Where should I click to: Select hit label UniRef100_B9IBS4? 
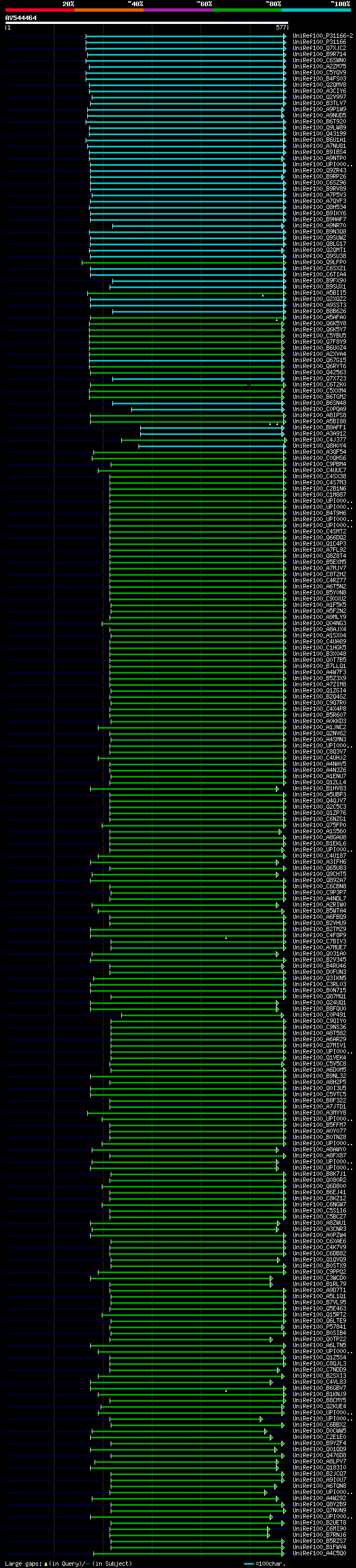pos(319,152)
